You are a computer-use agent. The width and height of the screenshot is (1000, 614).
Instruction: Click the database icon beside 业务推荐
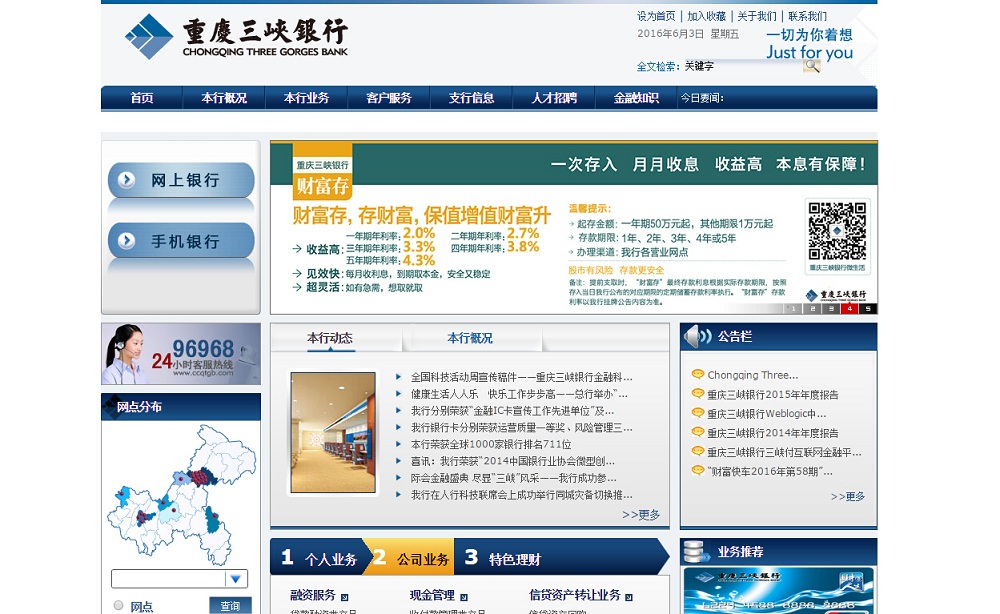696,552
